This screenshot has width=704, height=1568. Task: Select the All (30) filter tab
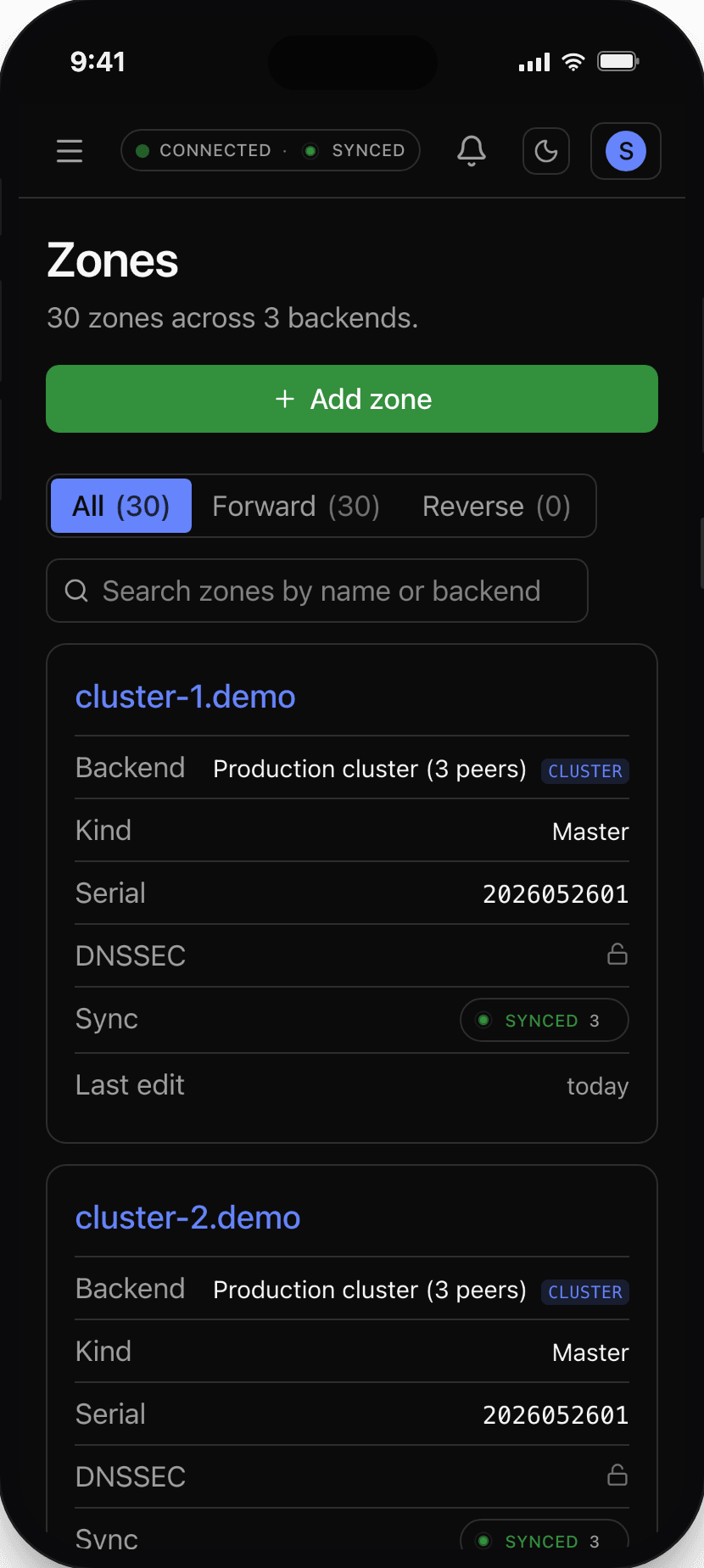121,506
